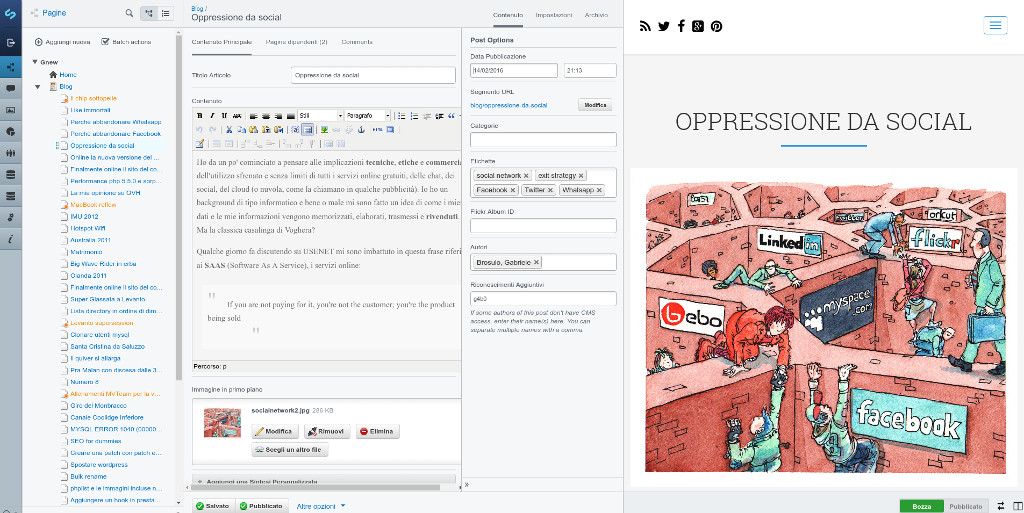
Task: Collapse the Blog tree node
Action: coord(38,86)
